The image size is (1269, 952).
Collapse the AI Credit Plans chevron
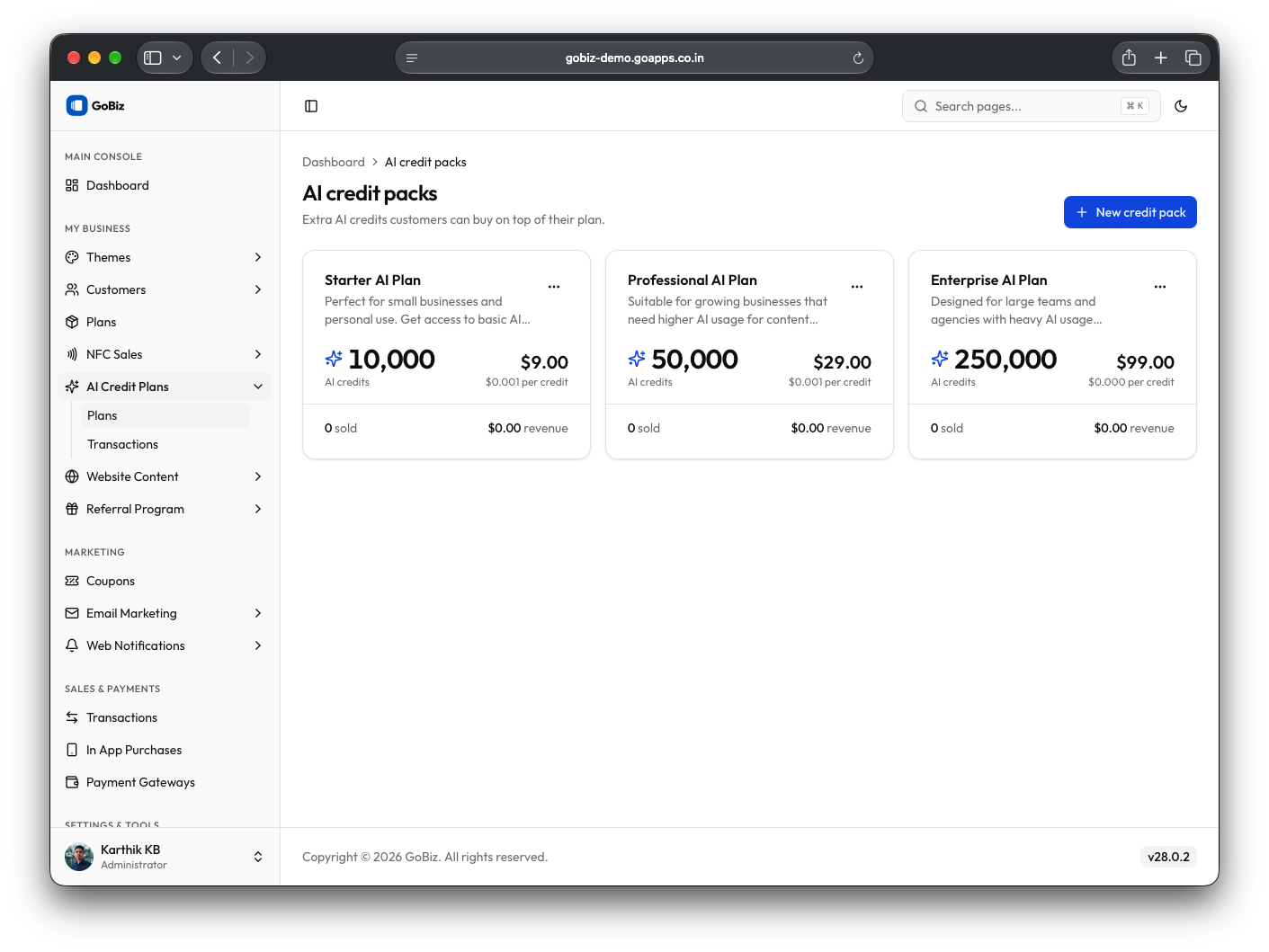coord(258,387)
